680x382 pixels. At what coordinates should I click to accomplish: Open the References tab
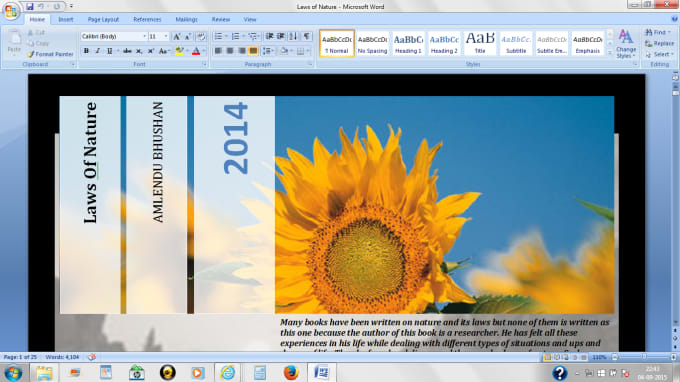[x=147, y=20]
